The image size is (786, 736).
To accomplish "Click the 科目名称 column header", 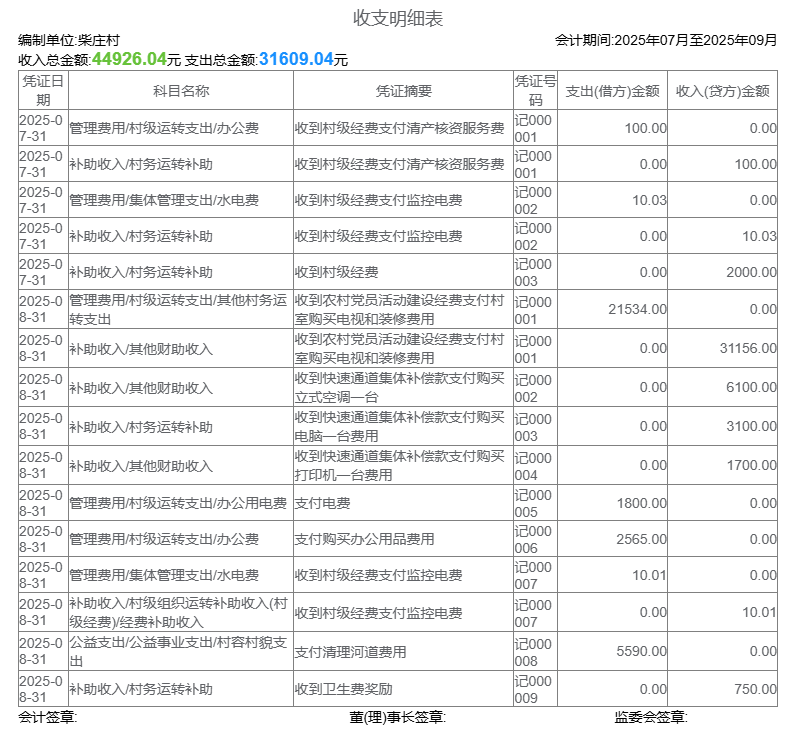I will click(180, 91).
